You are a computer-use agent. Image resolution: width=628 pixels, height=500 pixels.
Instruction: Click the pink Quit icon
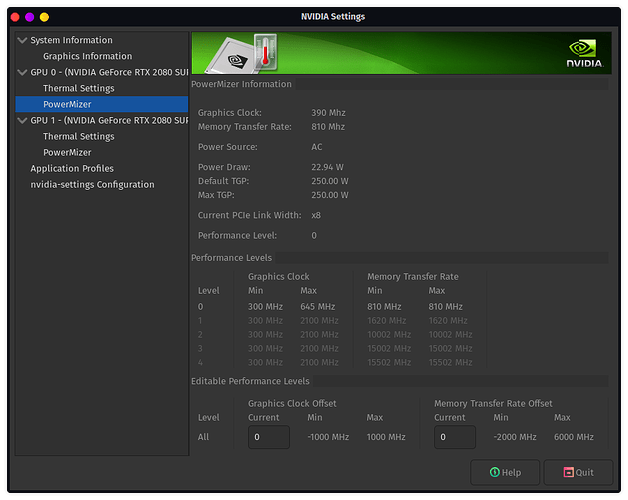click(x=568, y=472)
